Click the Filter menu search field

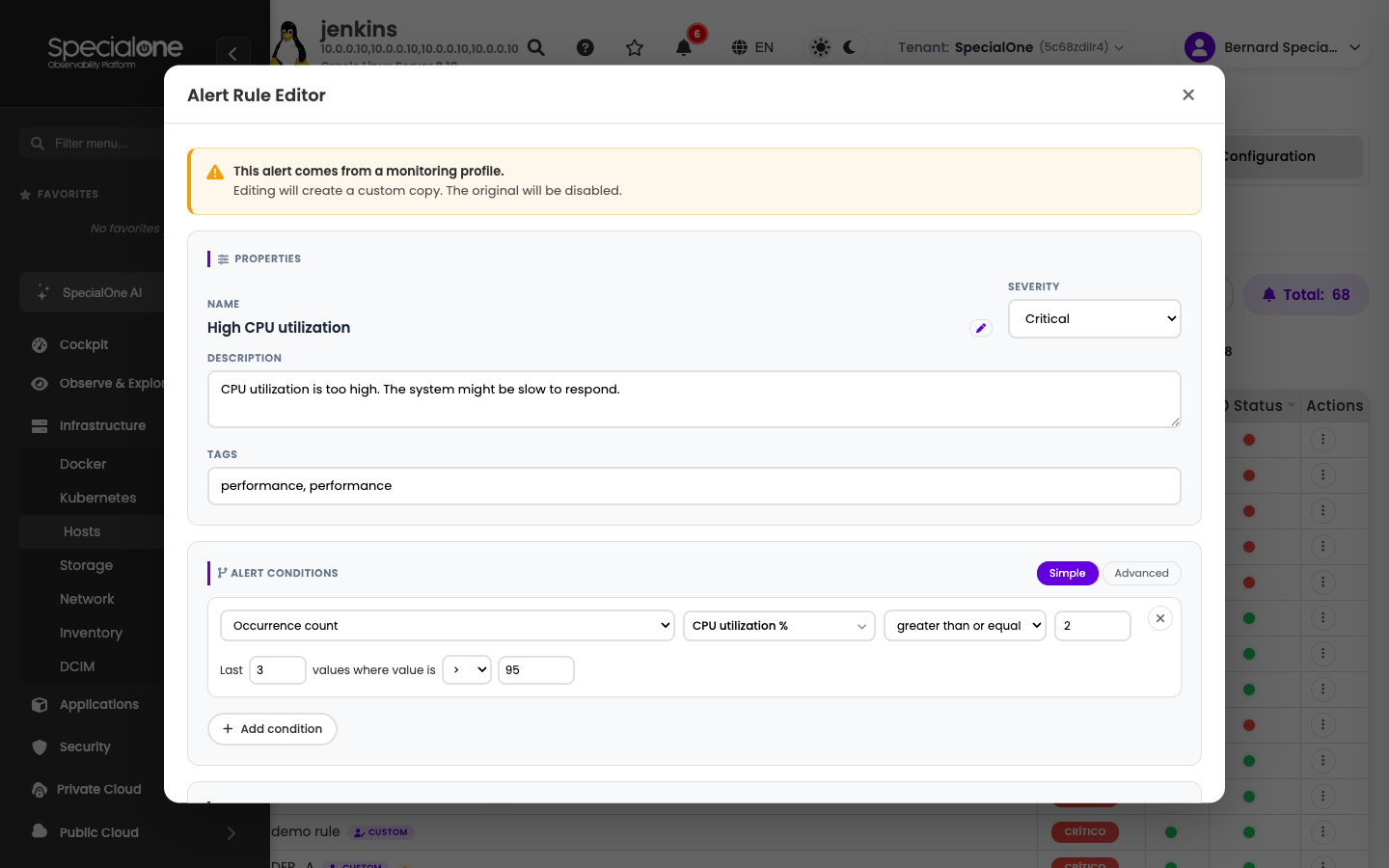tap(92, 143)
